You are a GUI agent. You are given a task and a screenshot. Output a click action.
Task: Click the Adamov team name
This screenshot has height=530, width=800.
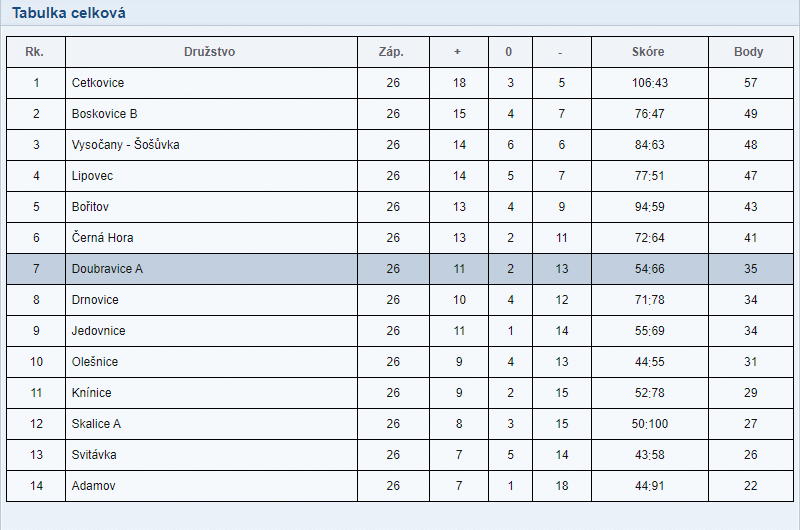coord(93,486)
